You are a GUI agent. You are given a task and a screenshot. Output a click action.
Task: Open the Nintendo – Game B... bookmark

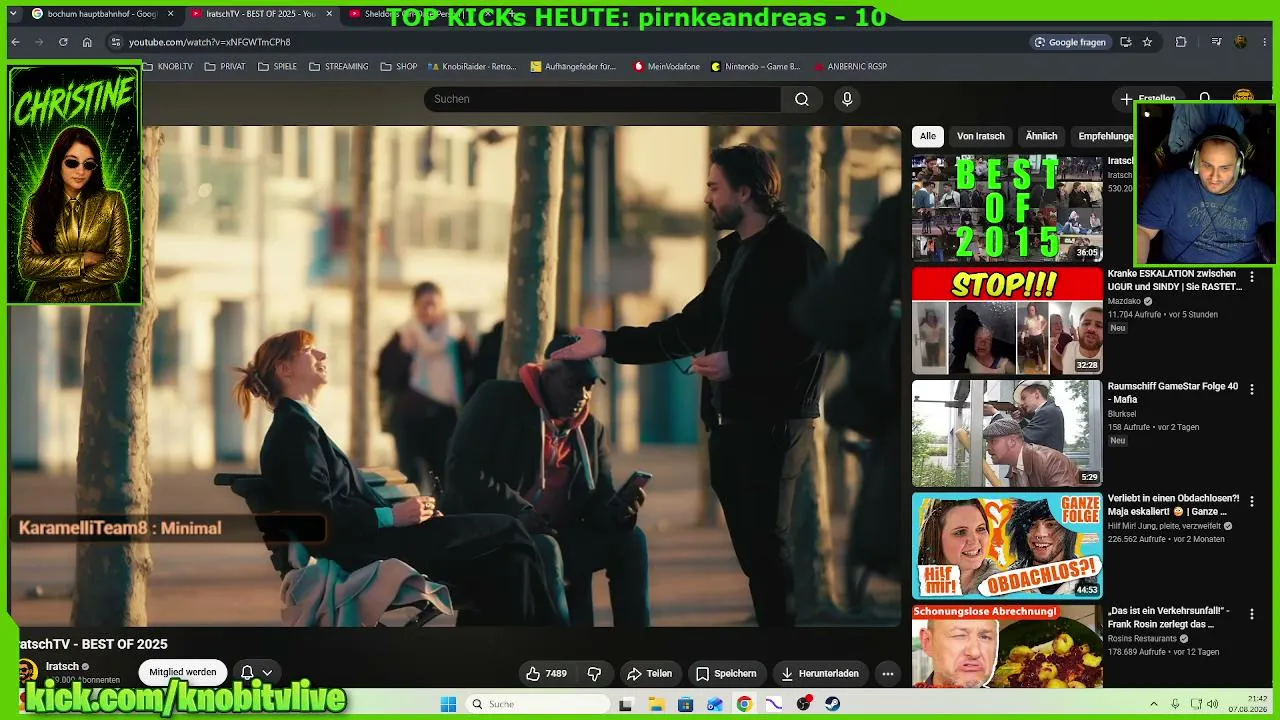click(756, 67)
